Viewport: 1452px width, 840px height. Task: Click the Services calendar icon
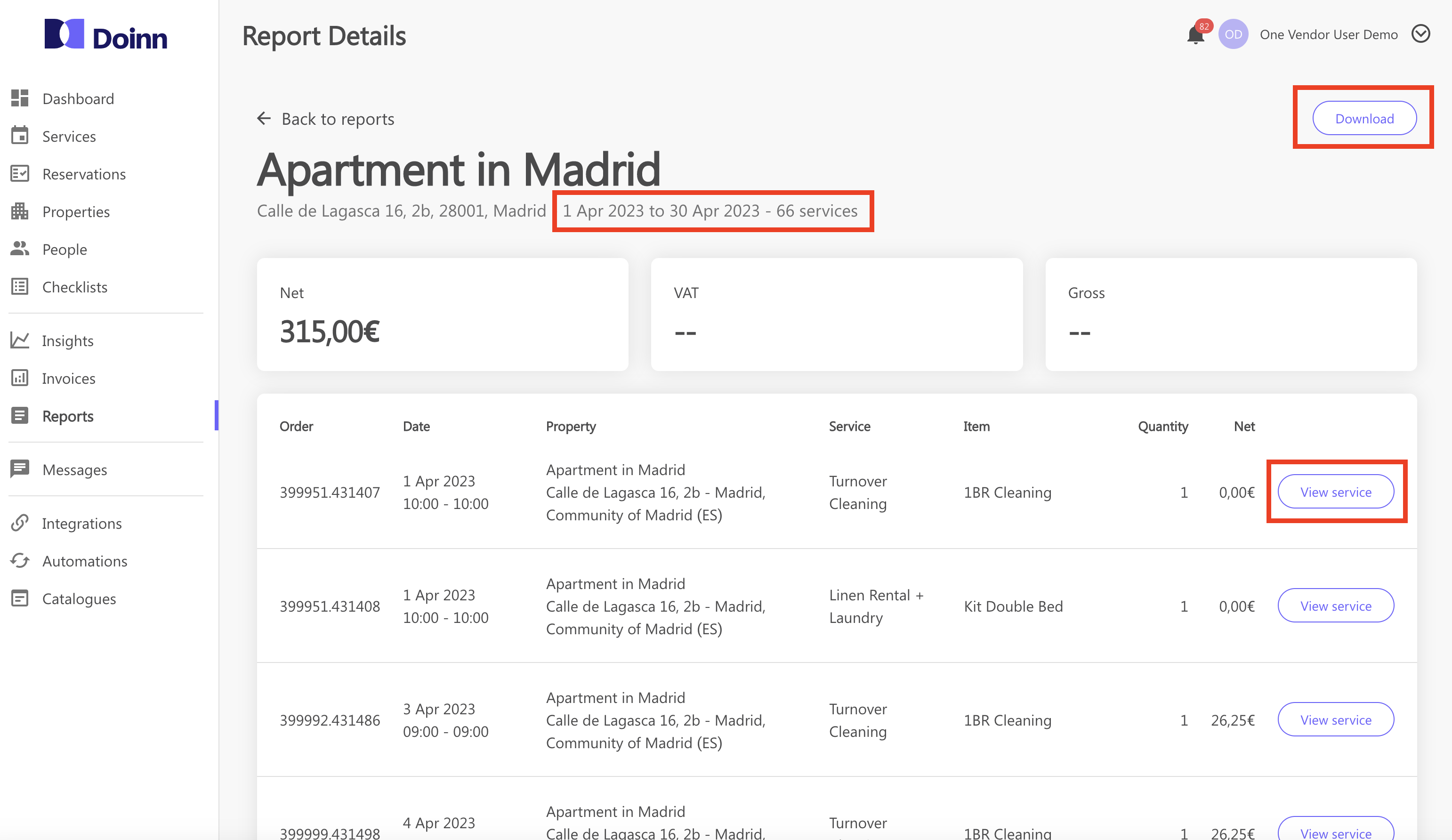[20, 136]
